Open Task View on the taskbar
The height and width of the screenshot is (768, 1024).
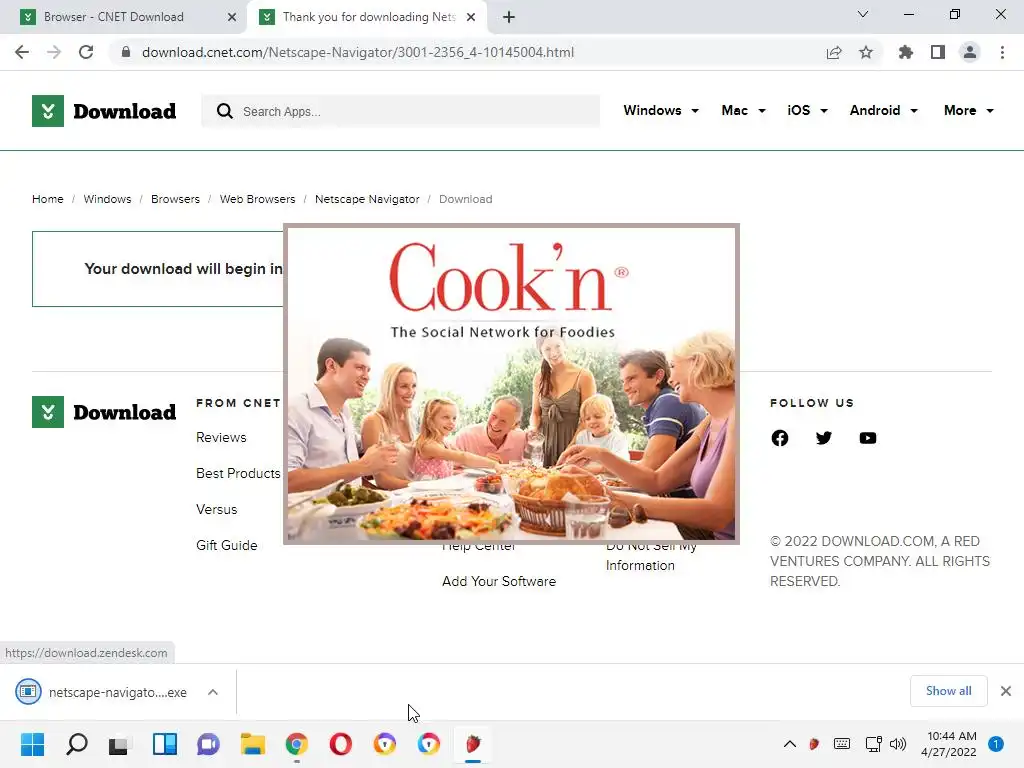coord(119,744)
